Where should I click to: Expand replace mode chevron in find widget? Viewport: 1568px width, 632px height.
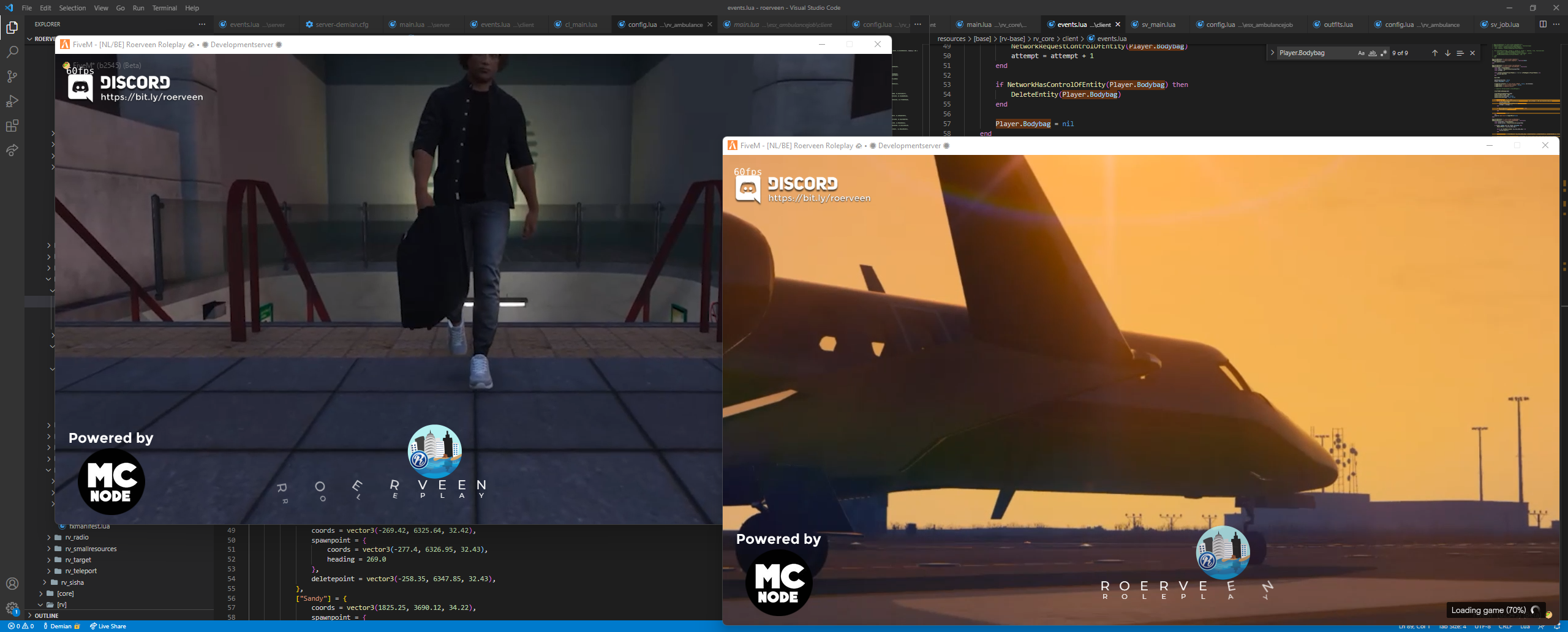pos(1273,53)
